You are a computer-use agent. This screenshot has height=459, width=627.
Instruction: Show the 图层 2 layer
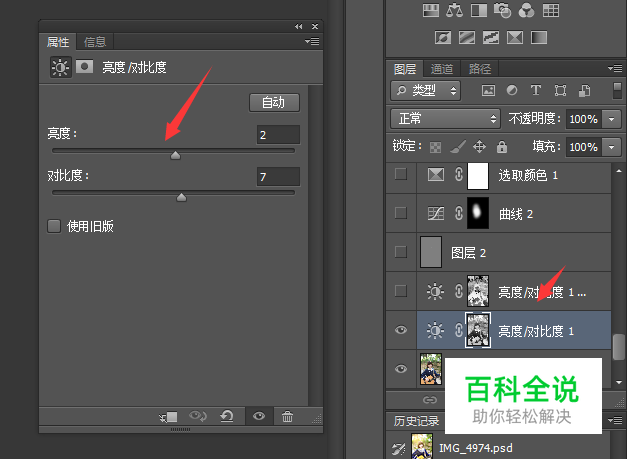(x=401, y=252)
